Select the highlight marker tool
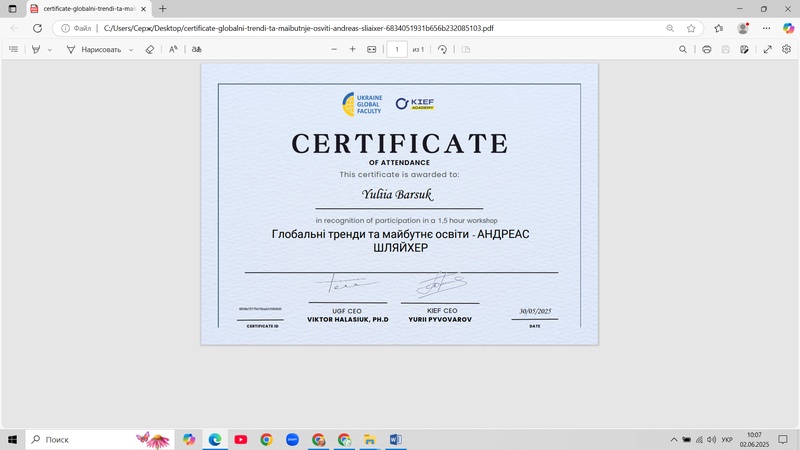800x450 pixels. (36, 49)
